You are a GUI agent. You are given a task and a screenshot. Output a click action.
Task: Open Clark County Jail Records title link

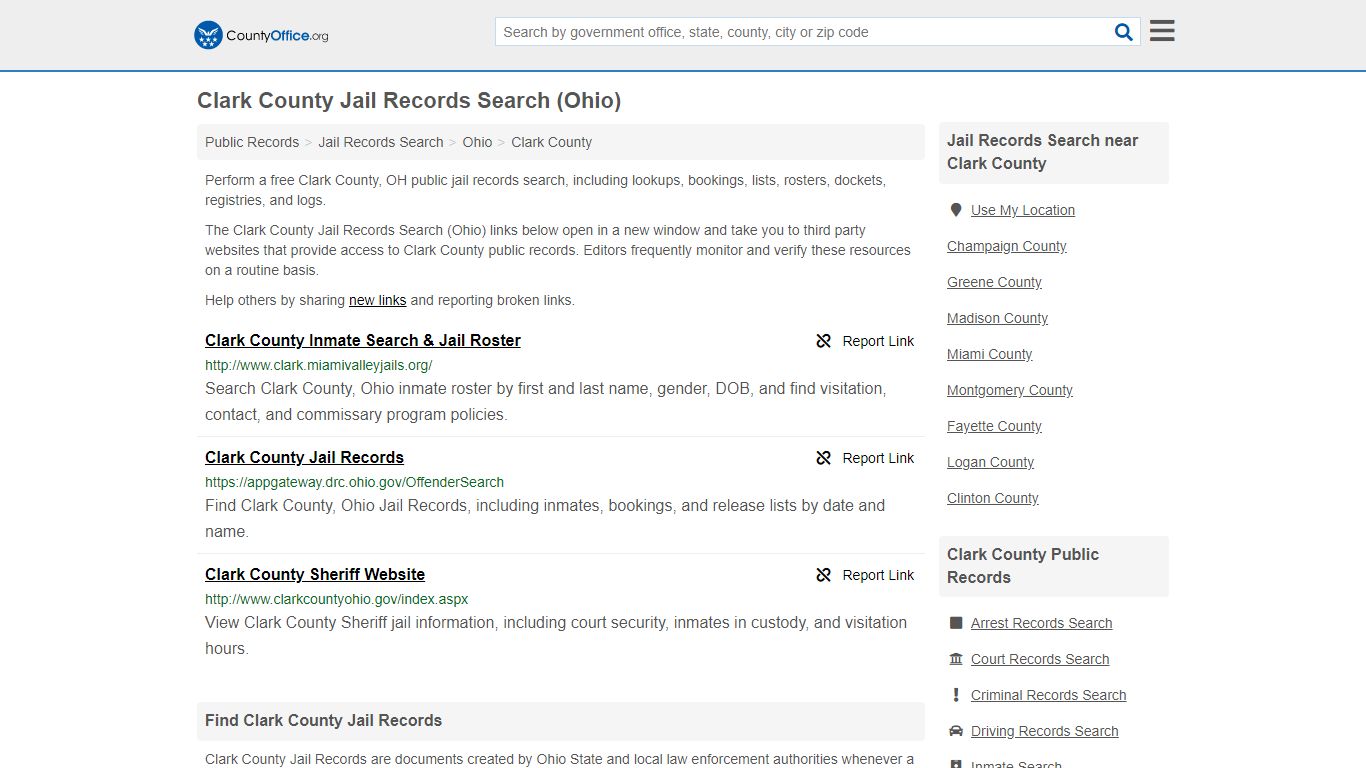[304, 457]
